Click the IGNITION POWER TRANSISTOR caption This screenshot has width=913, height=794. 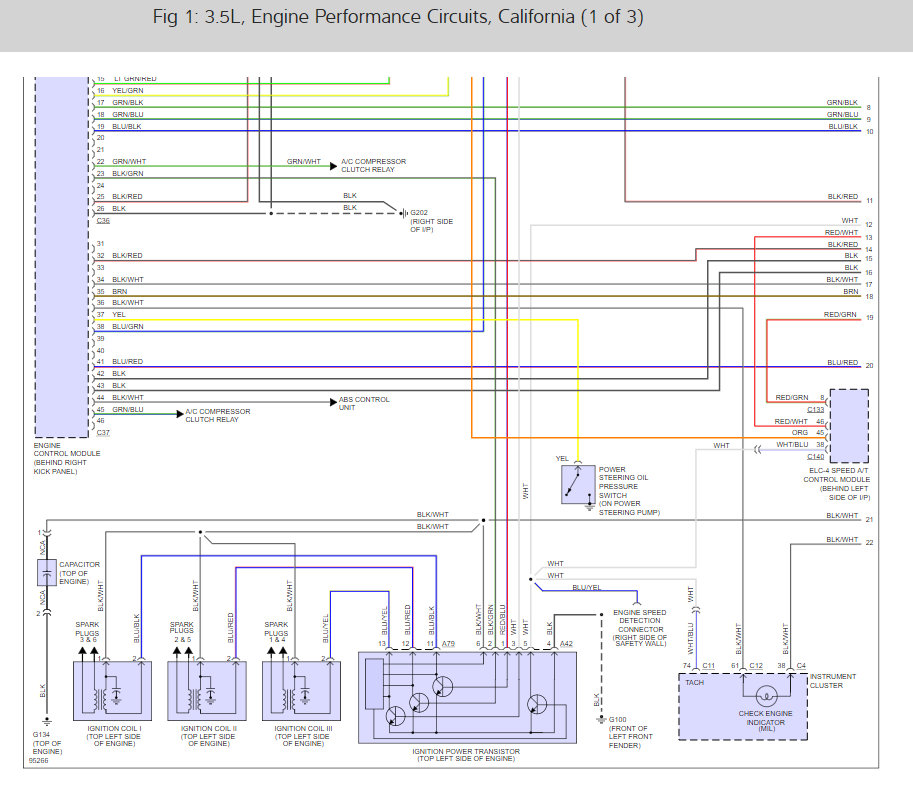coord(466,755)
